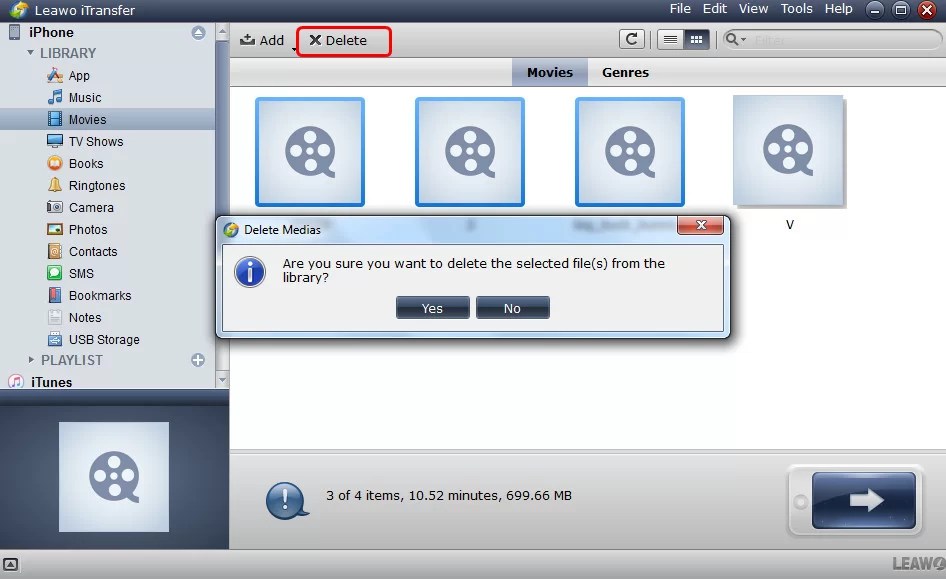Screen dimensions: 946x579
Task: Switch to list view mode
Action: tap(668, 39)
